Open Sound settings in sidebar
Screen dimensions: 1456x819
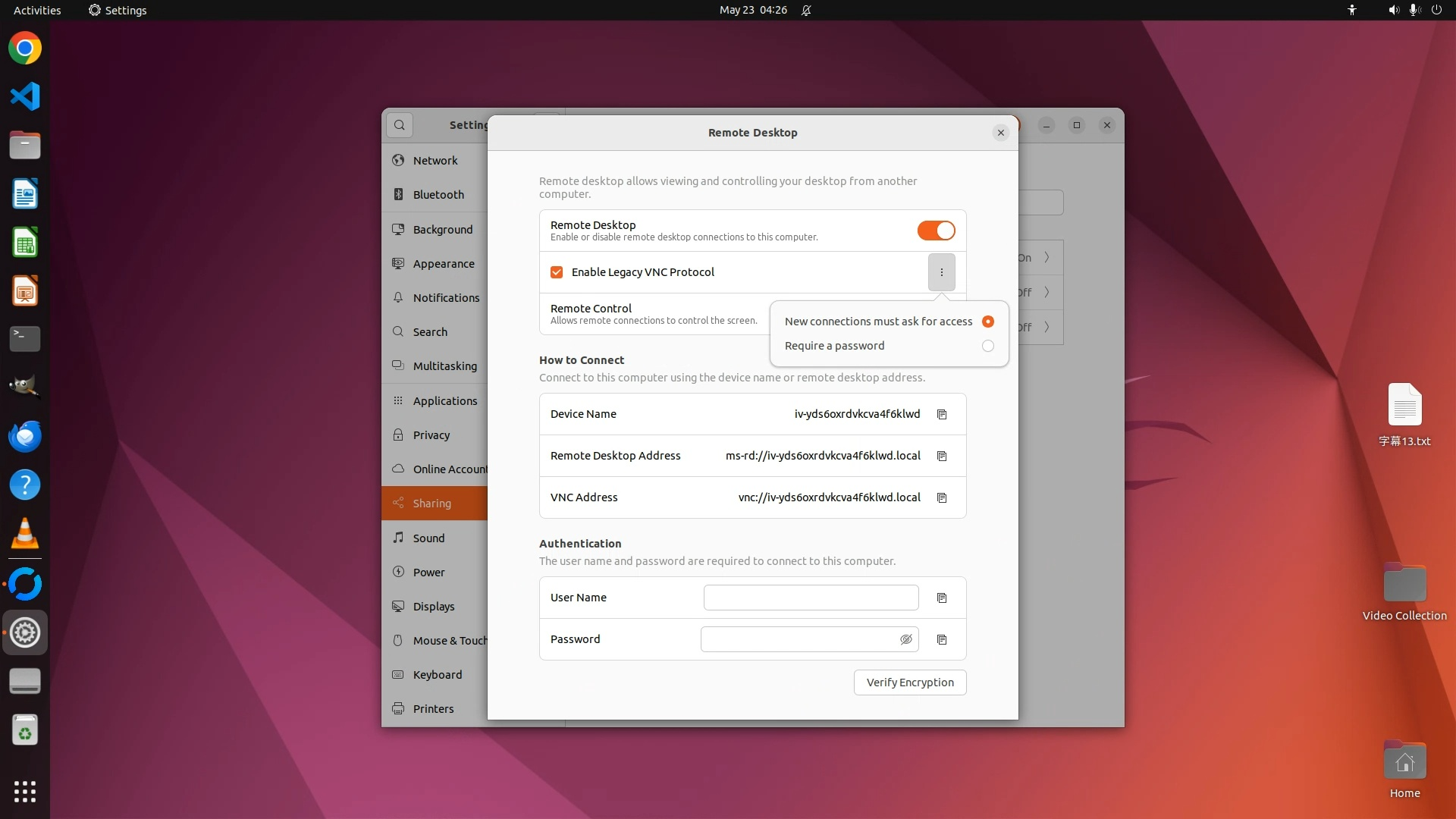(428, 538)
